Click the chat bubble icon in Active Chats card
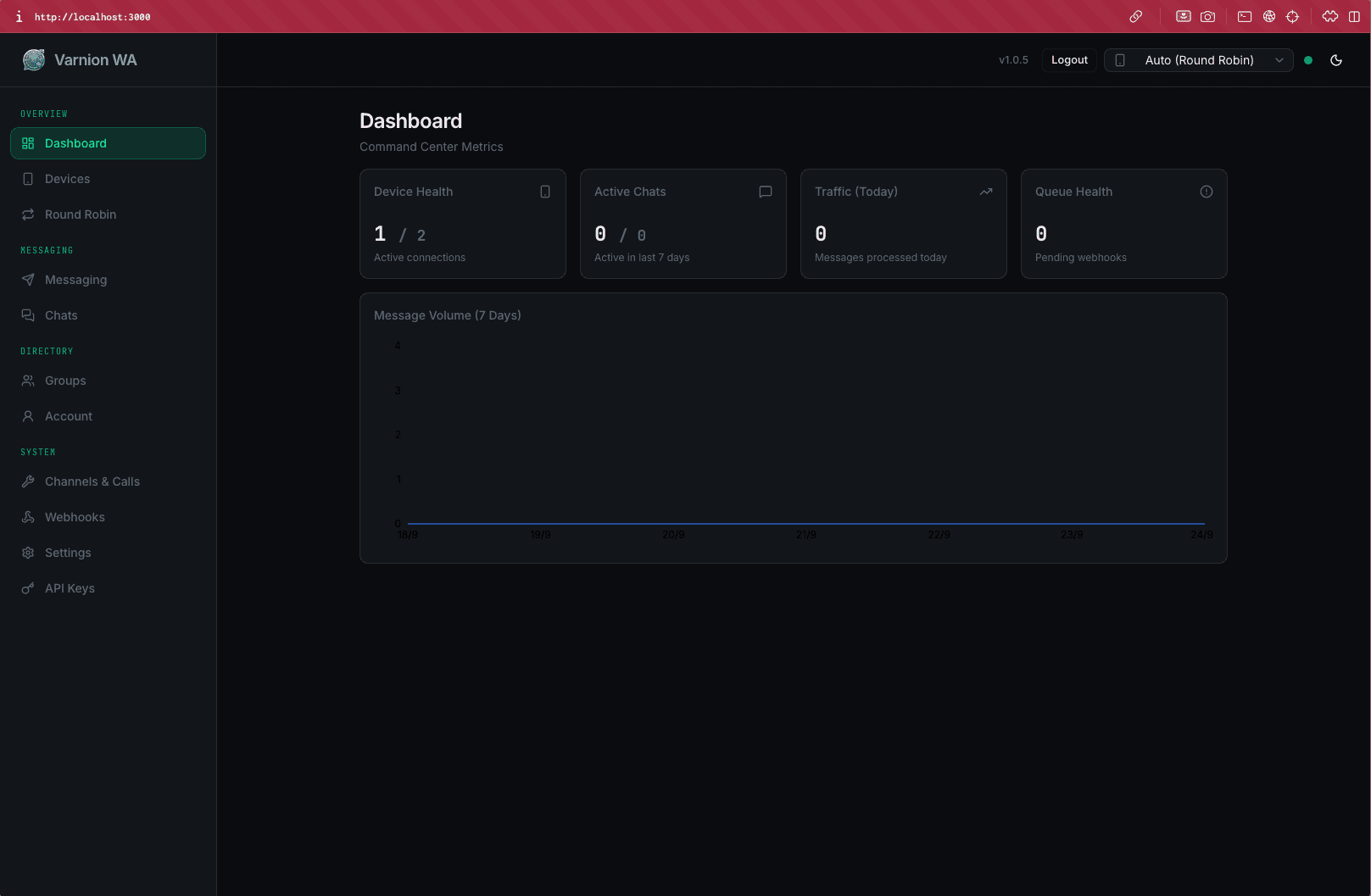The width and height of the screenshot is (1371, 896). click(766, 192)
